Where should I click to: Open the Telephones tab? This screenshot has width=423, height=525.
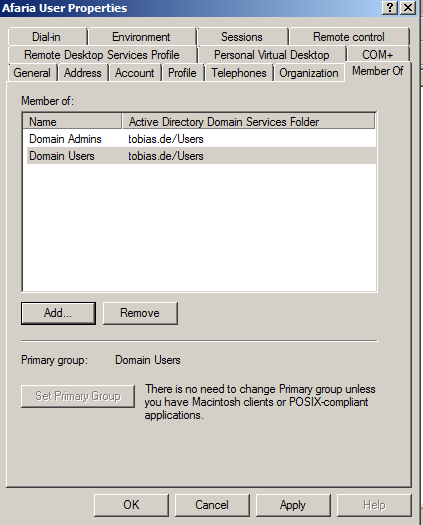(239, 73)
